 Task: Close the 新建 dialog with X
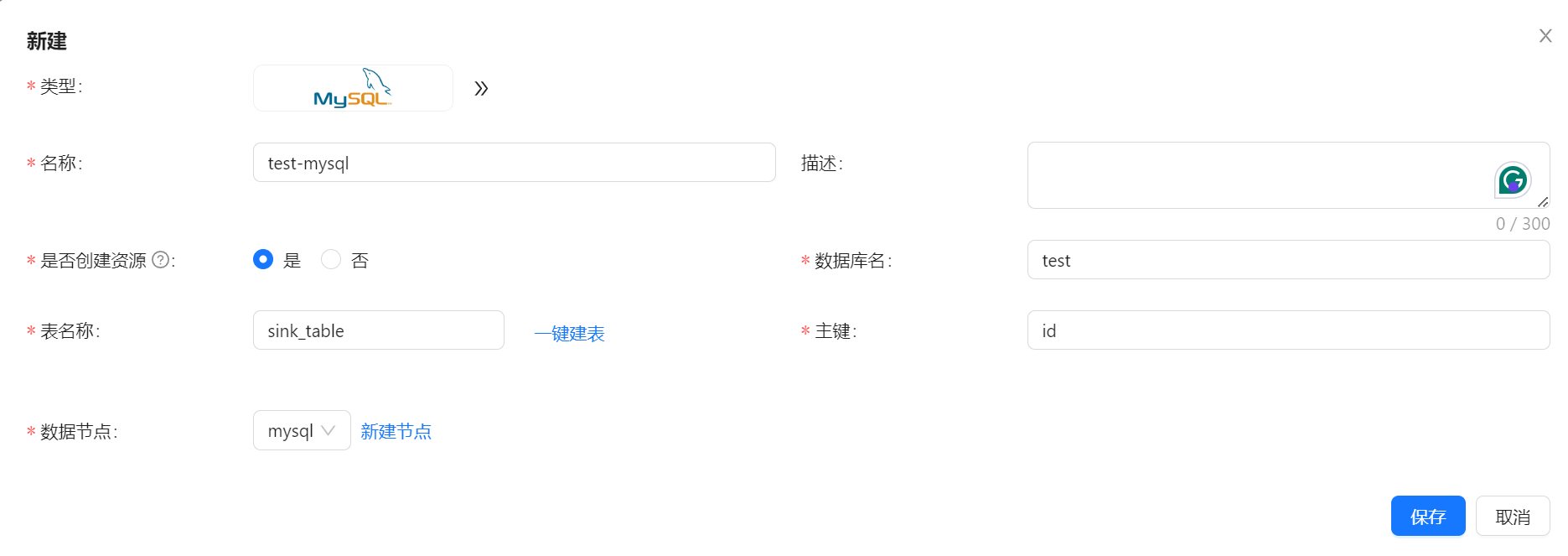coord(1545,36)
